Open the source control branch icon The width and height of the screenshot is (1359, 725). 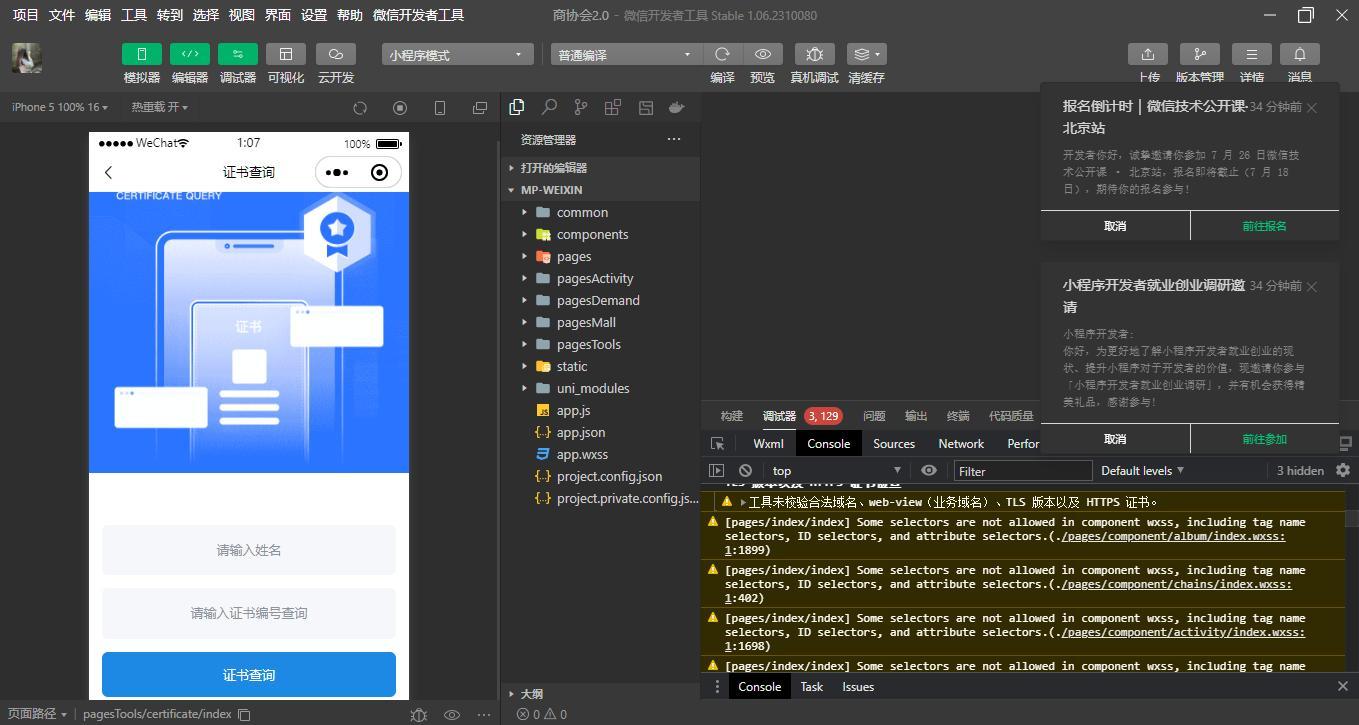point(581,107)
